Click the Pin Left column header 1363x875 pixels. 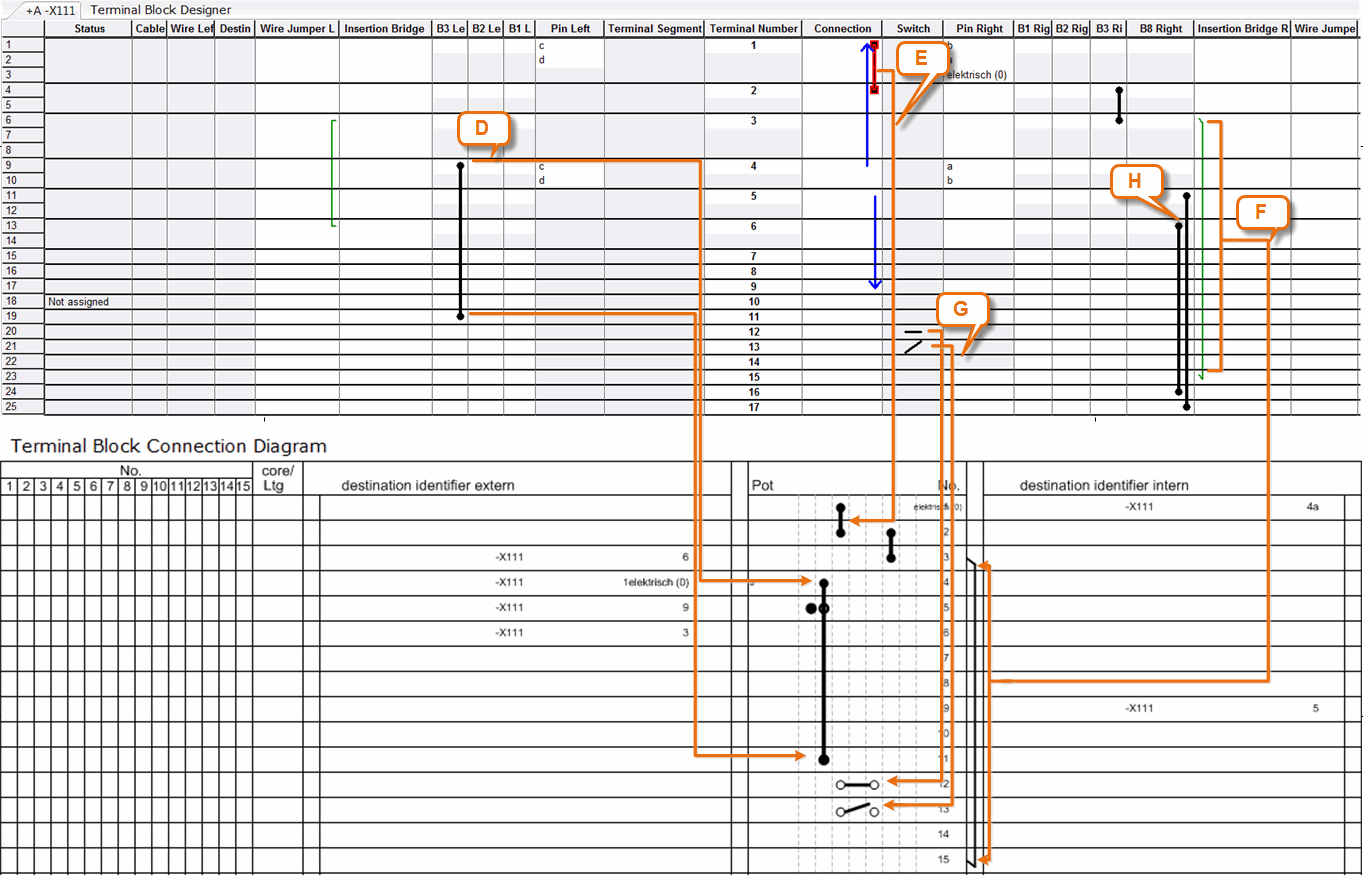coord(570,29)
